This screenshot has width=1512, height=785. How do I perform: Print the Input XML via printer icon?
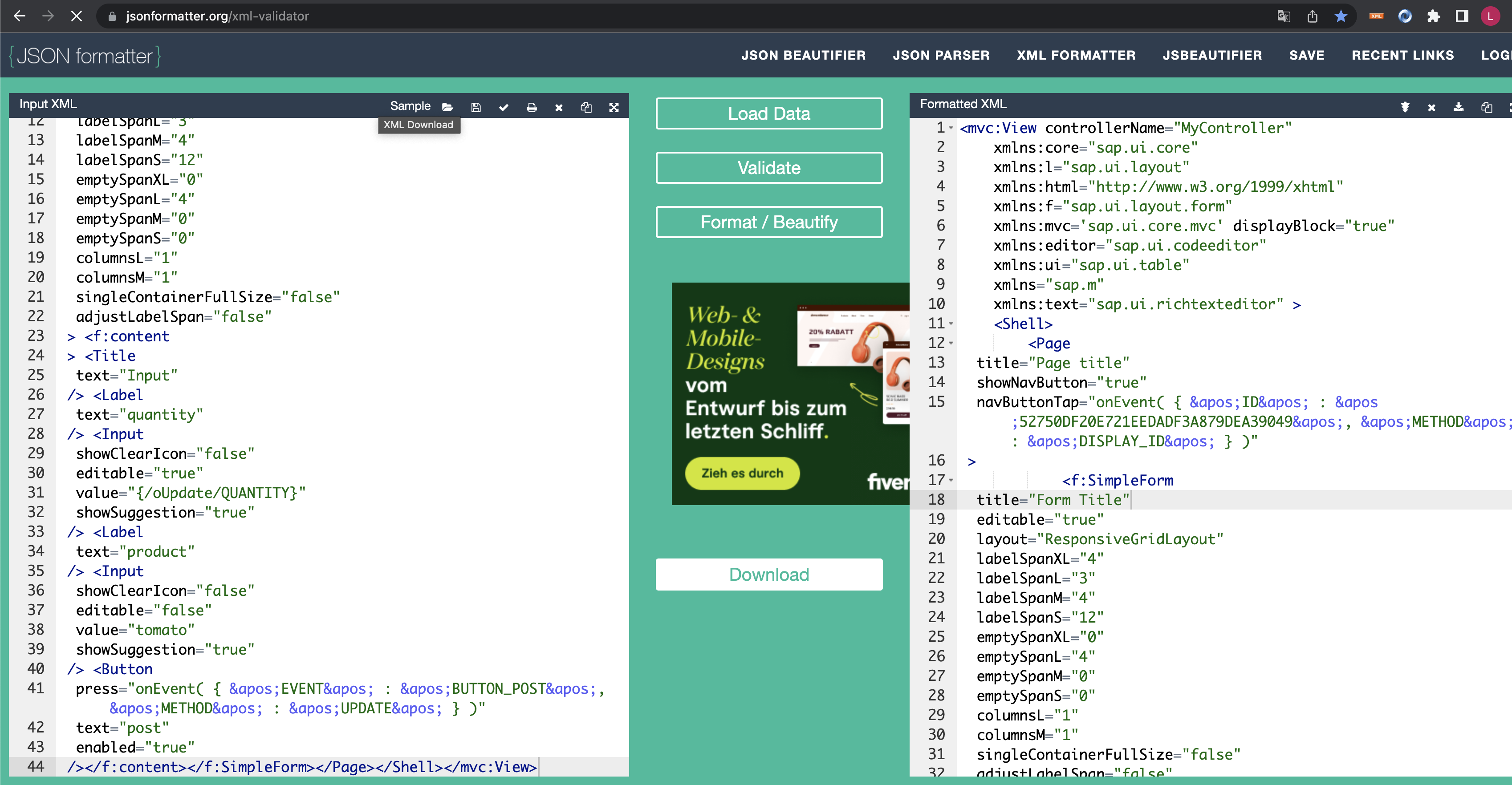(532, 107)
